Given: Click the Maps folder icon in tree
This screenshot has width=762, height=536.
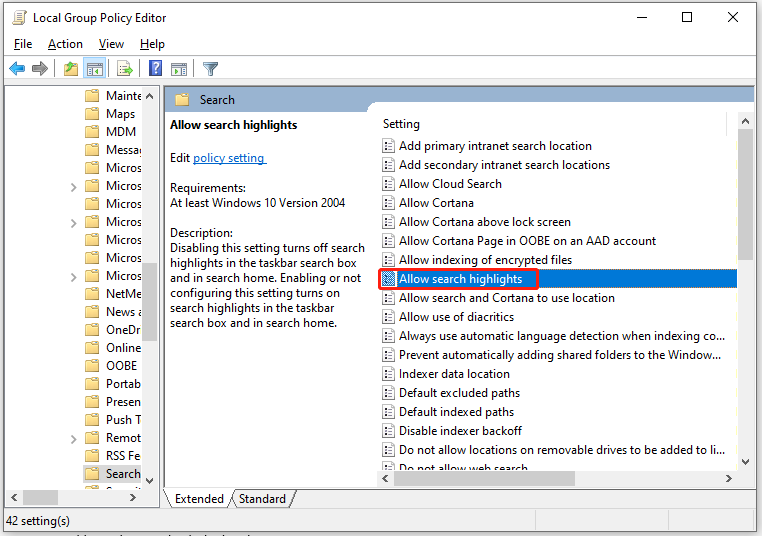Looking at the screenshot, I should (x=92, y=114).
